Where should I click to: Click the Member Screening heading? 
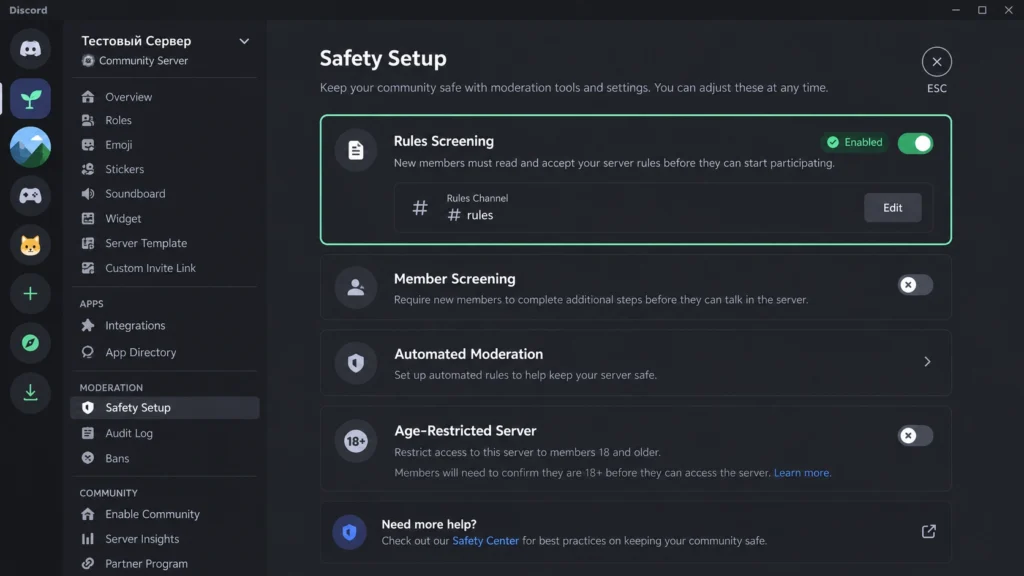[x=455, y=279]
